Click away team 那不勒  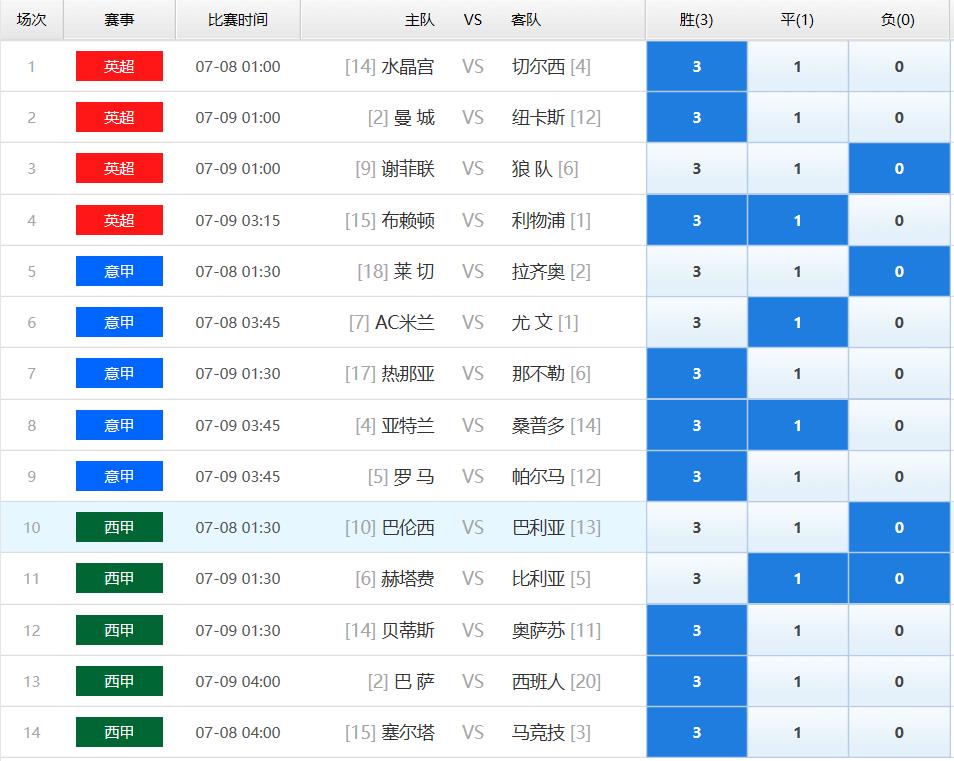(538, 374)
